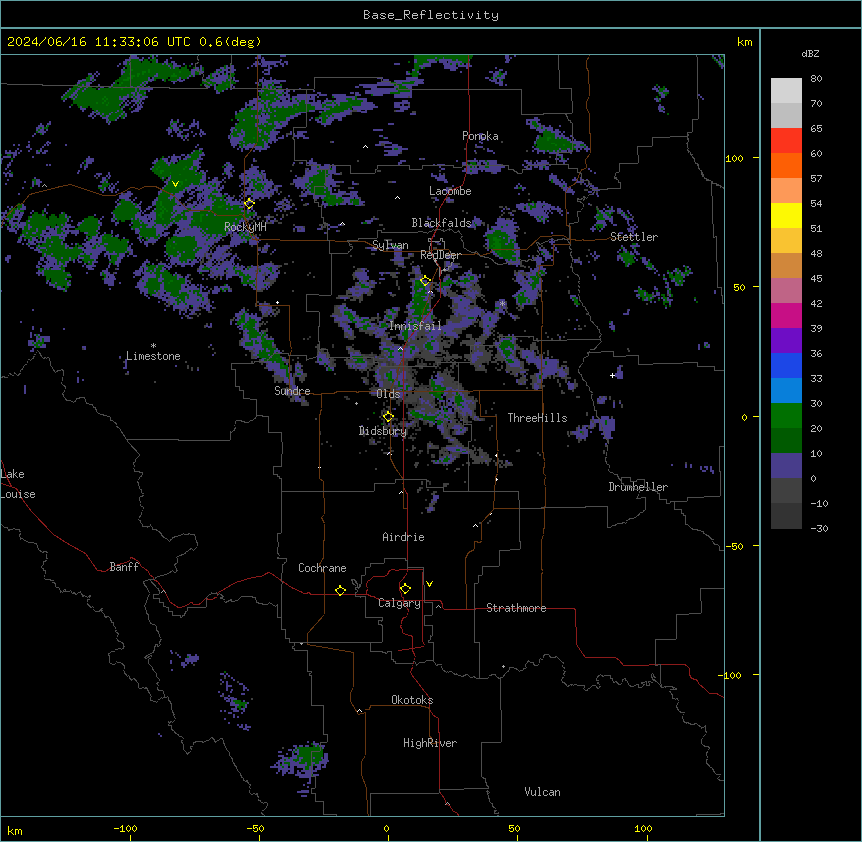The width and height of the screenshot is (862, 842).
Task: Click the Cochrane label
Action: [x=322, y=568]
